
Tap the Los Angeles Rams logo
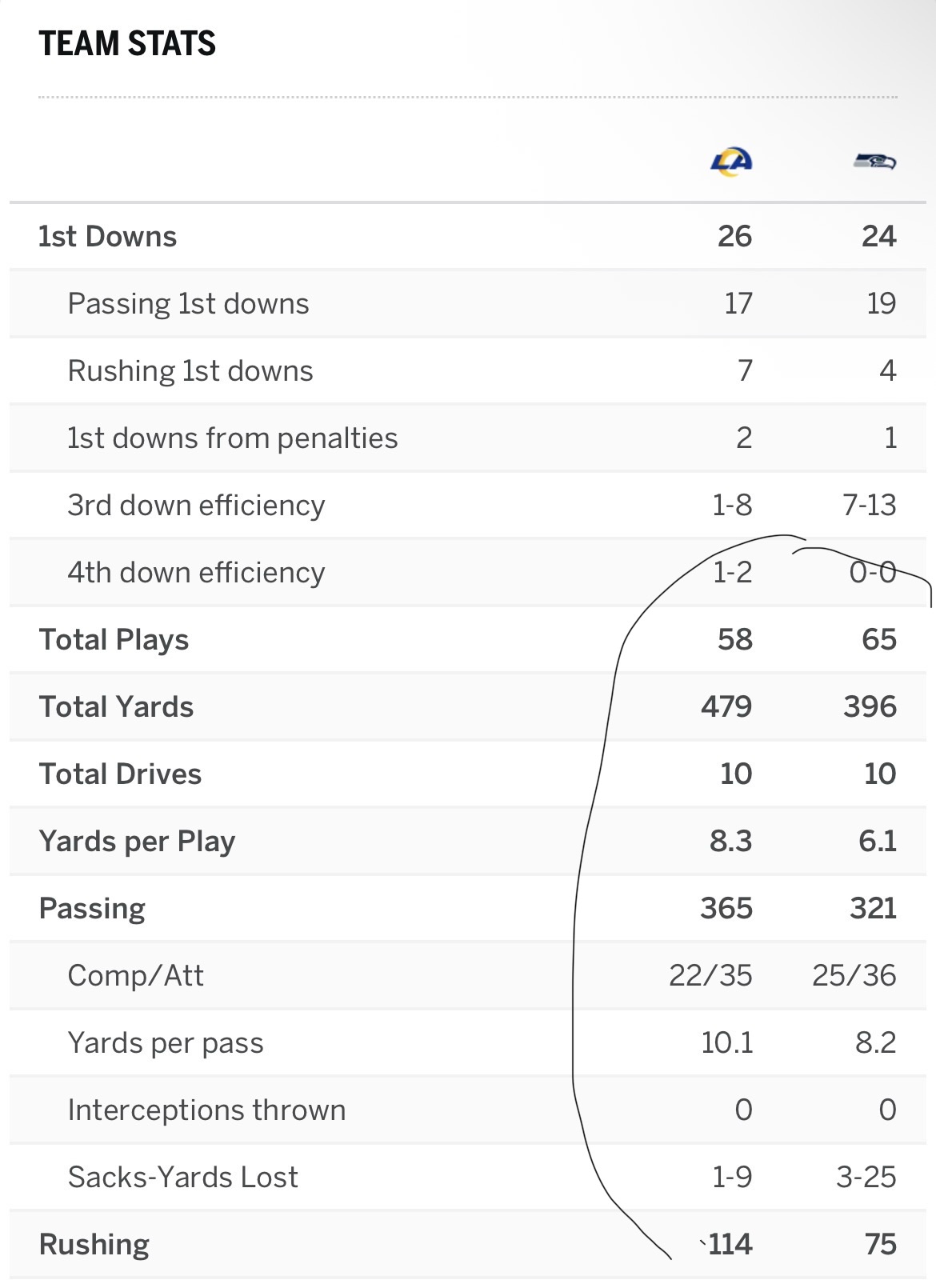coord(732,162)
